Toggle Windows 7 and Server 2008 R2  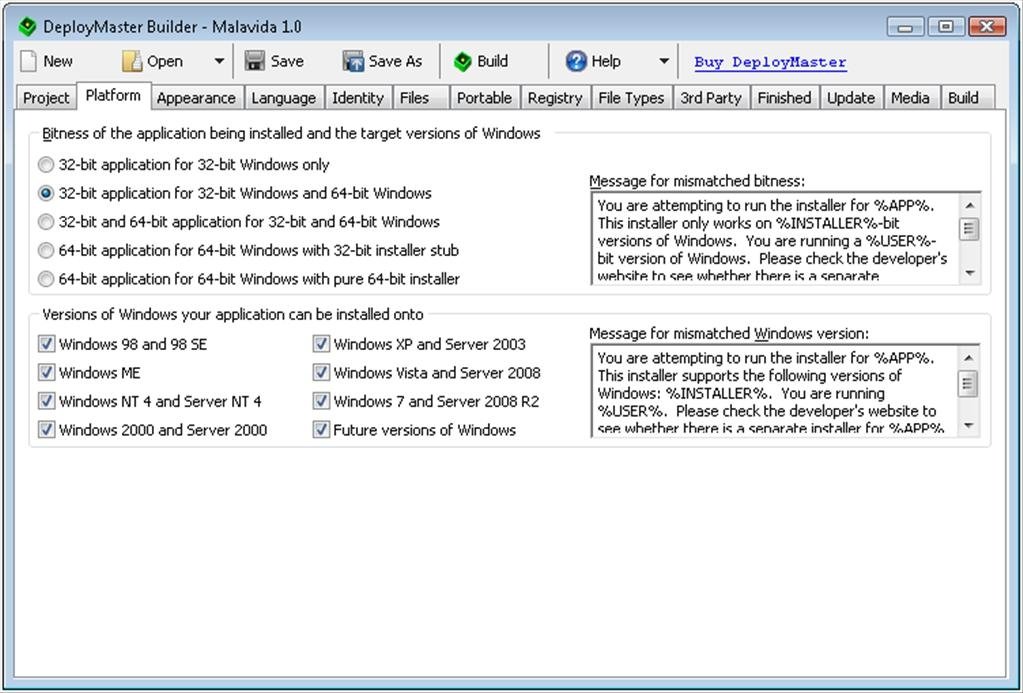click(x=321, y=401)
